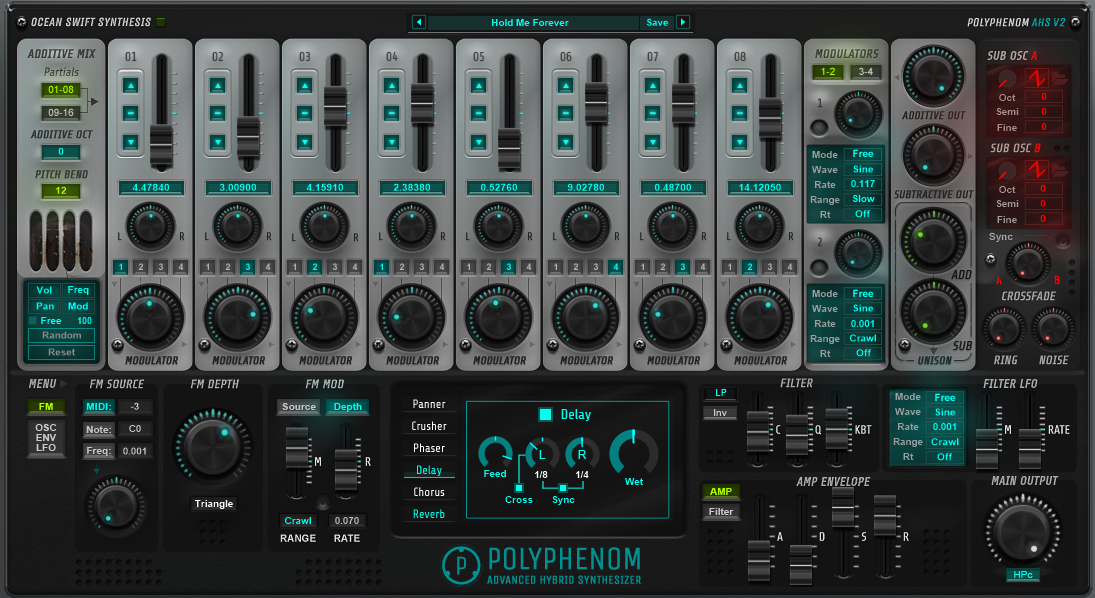Click the Reset button
This screenshot has width=1095, height=598.
61,352
